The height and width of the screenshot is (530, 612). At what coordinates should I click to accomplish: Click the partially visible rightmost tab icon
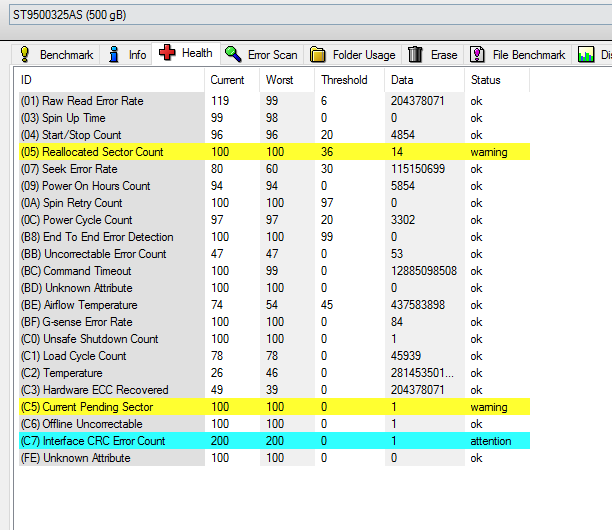586,55
